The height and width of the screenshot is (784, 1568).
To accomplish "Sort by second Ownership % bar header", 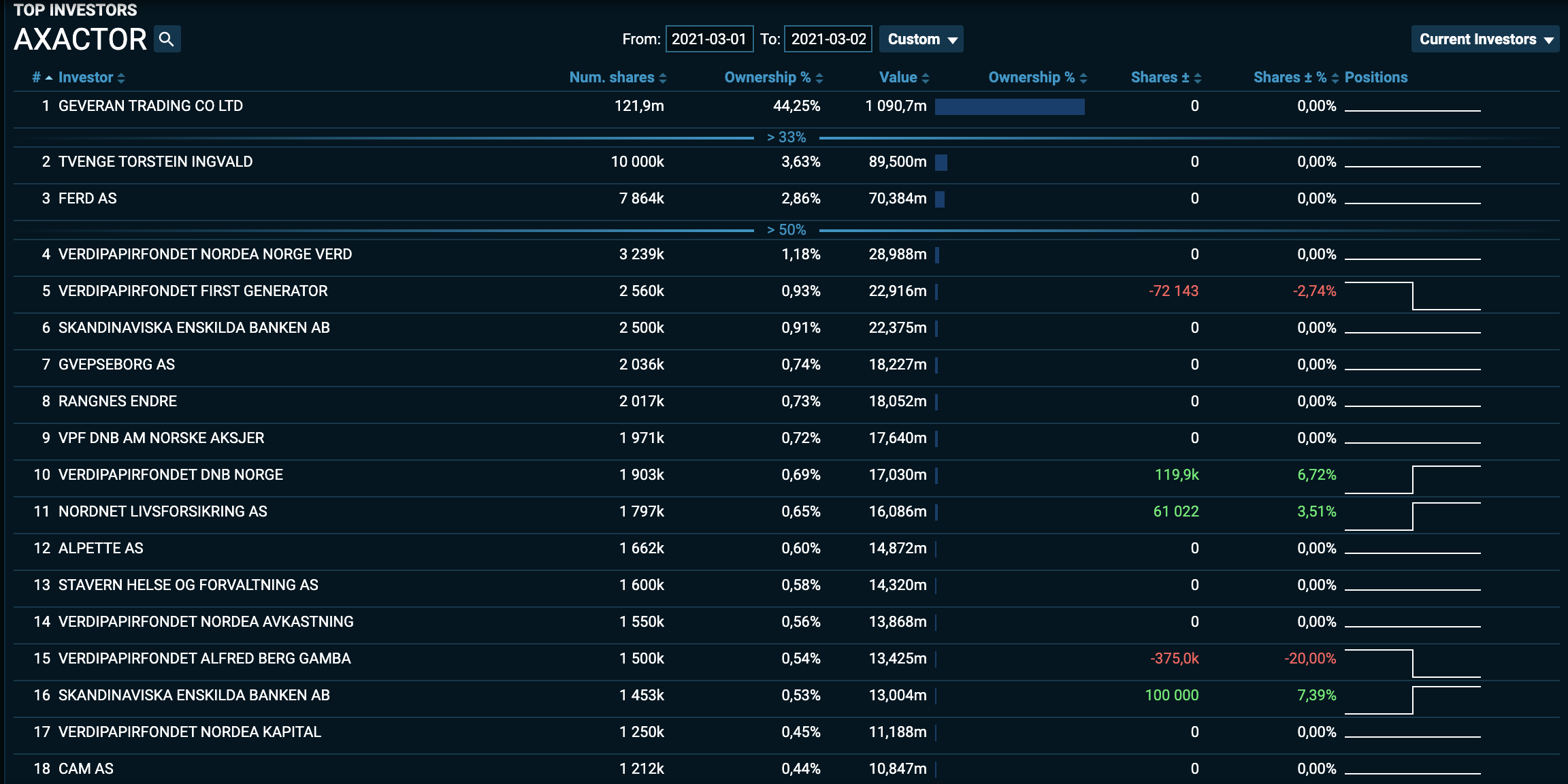I will coord(1032,78).
